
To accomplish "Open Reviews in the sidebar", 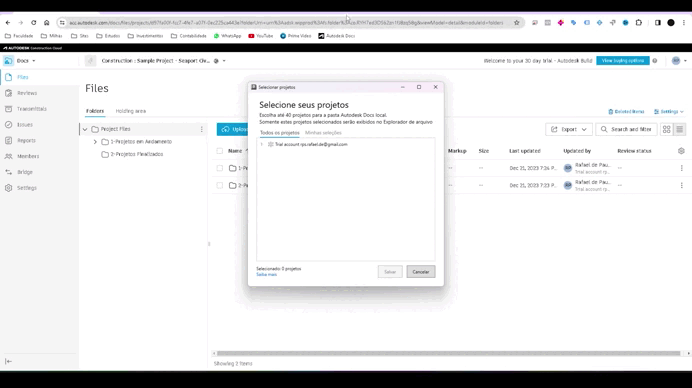I will point(26,93).
